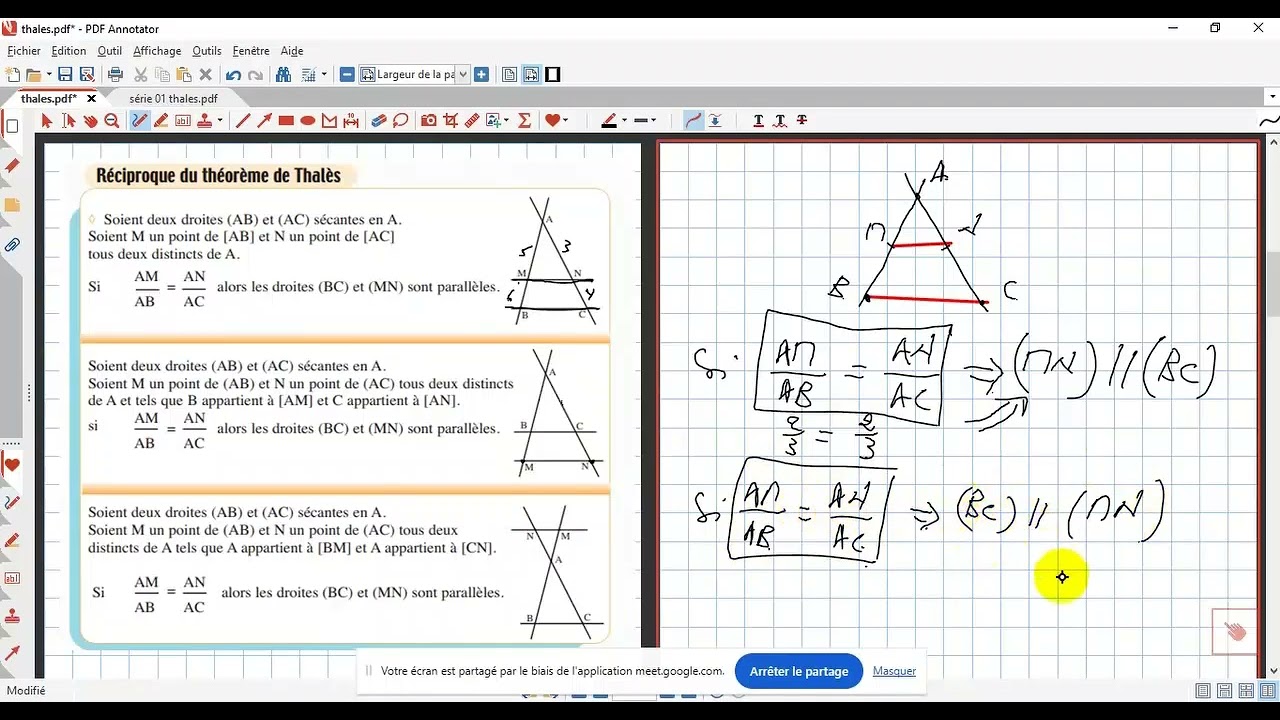Select the rectangle shape tool

[286, 121]
